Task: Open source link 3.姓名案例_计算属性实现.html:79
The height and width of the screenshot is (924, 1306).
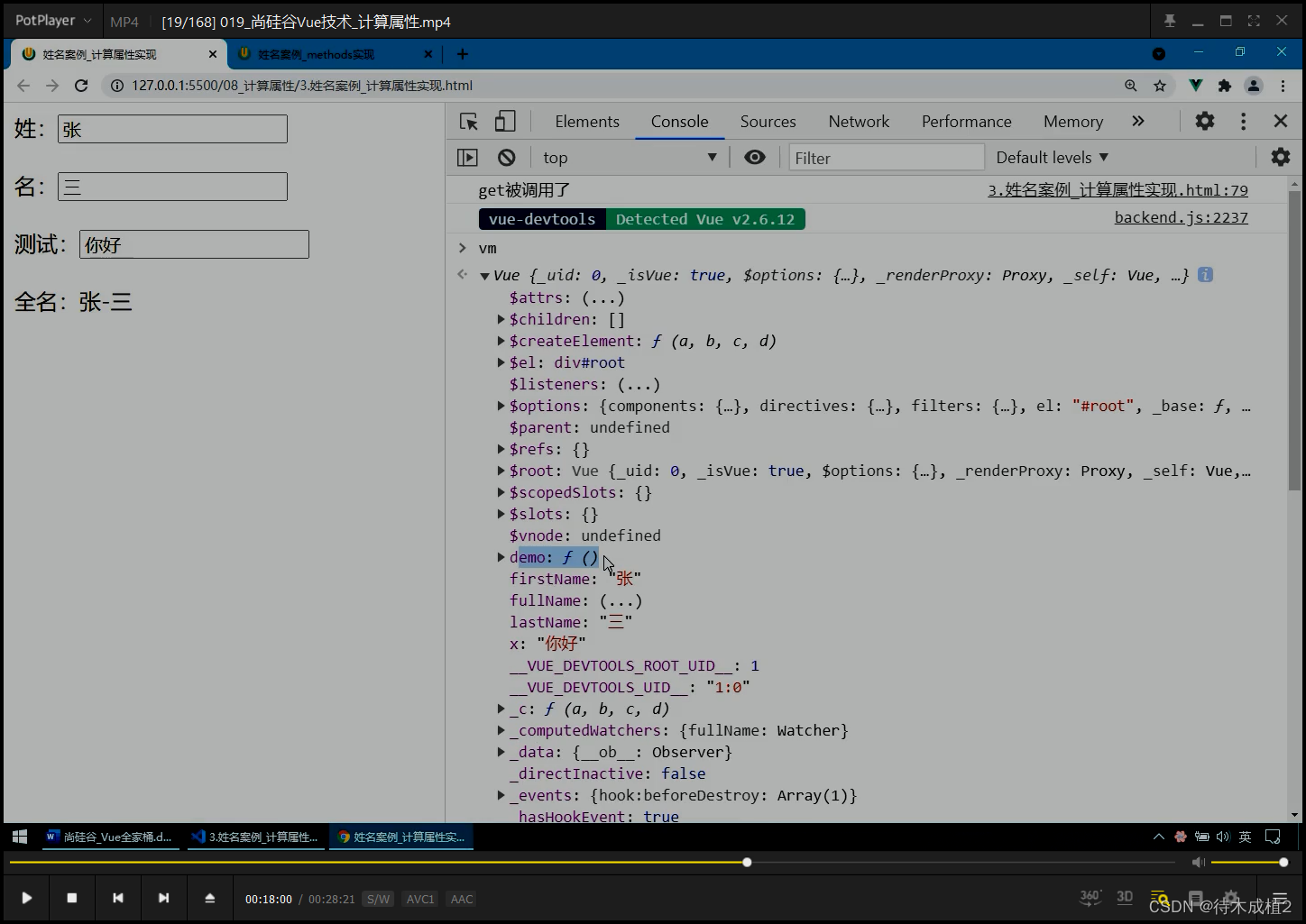Action: point(1117,190)
